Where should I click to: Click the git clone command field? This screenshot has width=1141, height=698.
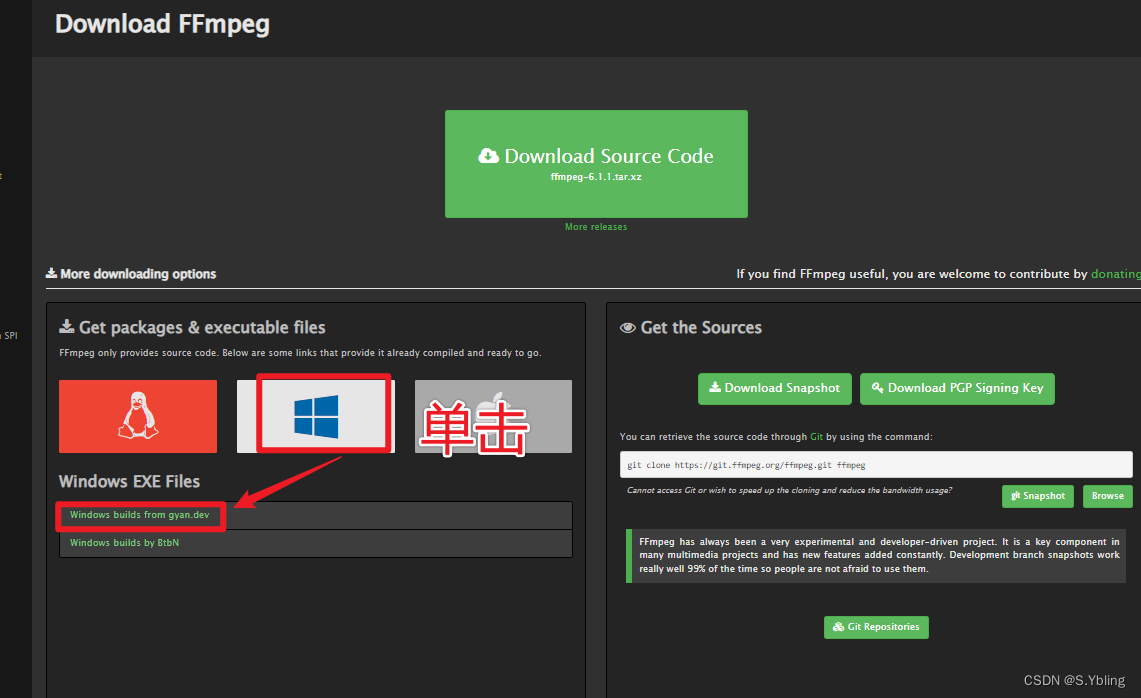tap(876, 464)
